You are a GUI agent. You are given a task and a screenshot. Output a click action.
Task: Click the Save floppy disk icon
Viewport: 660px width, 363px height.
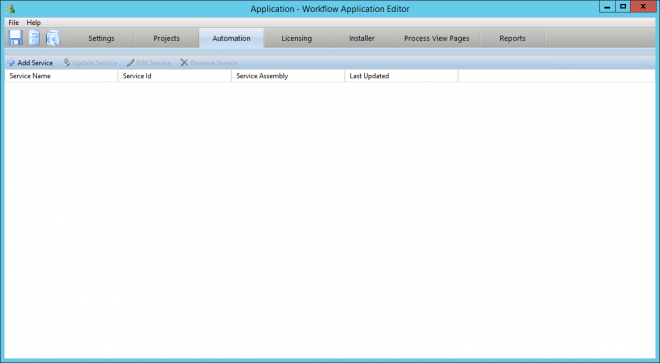[16, 38]
